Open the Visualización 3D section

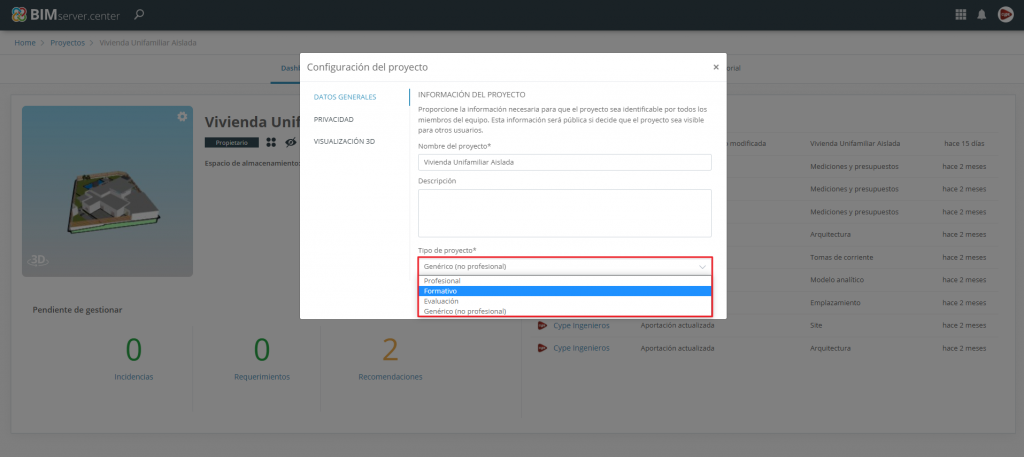[x=344, y=141]
